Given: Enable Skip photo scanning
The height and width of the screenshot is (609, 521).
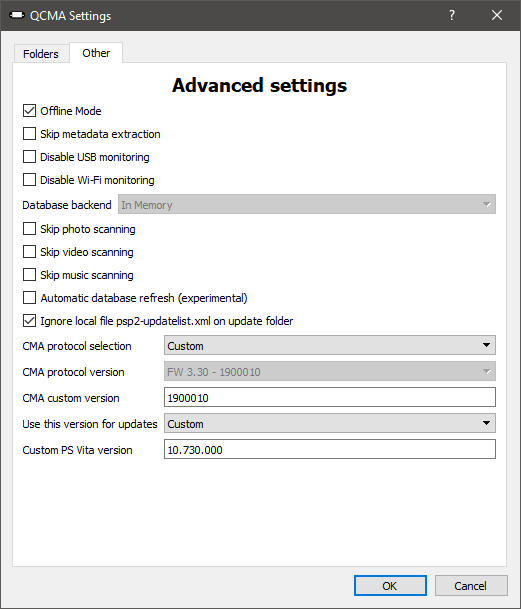Looking at the screenshot, I should coord(30,229).
